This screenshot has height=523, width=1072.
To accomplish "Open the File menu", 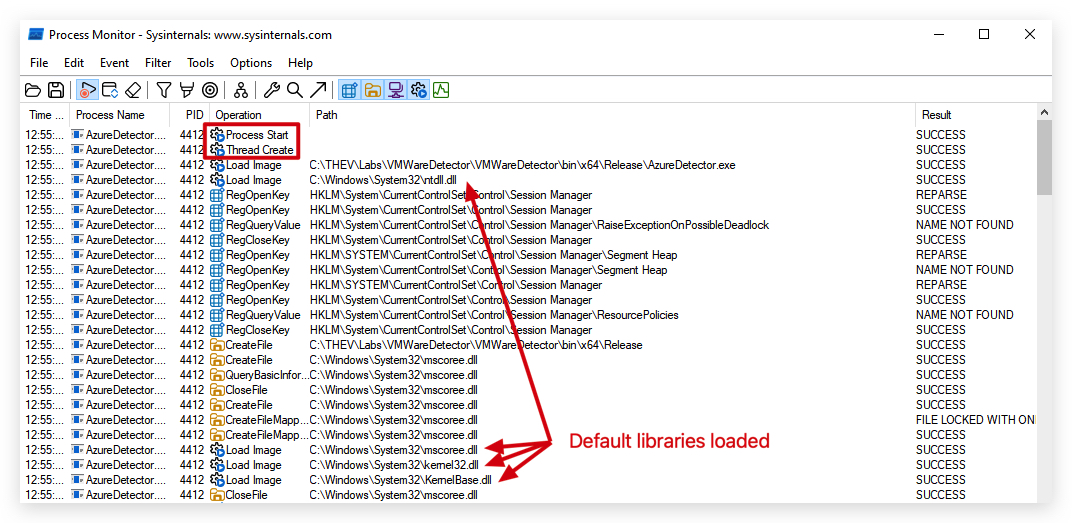I will (39, 63).
